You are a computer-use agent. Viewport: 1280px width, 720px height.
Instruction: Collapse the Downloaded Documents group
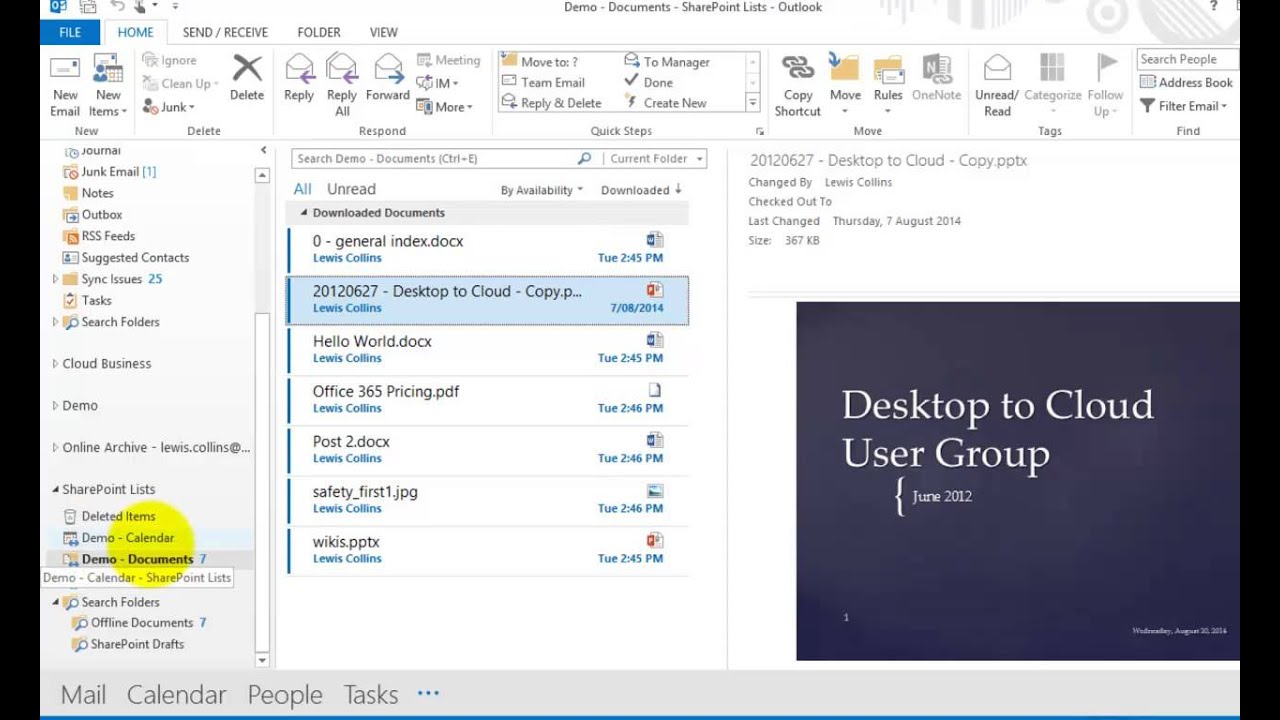tap(301, 213)
